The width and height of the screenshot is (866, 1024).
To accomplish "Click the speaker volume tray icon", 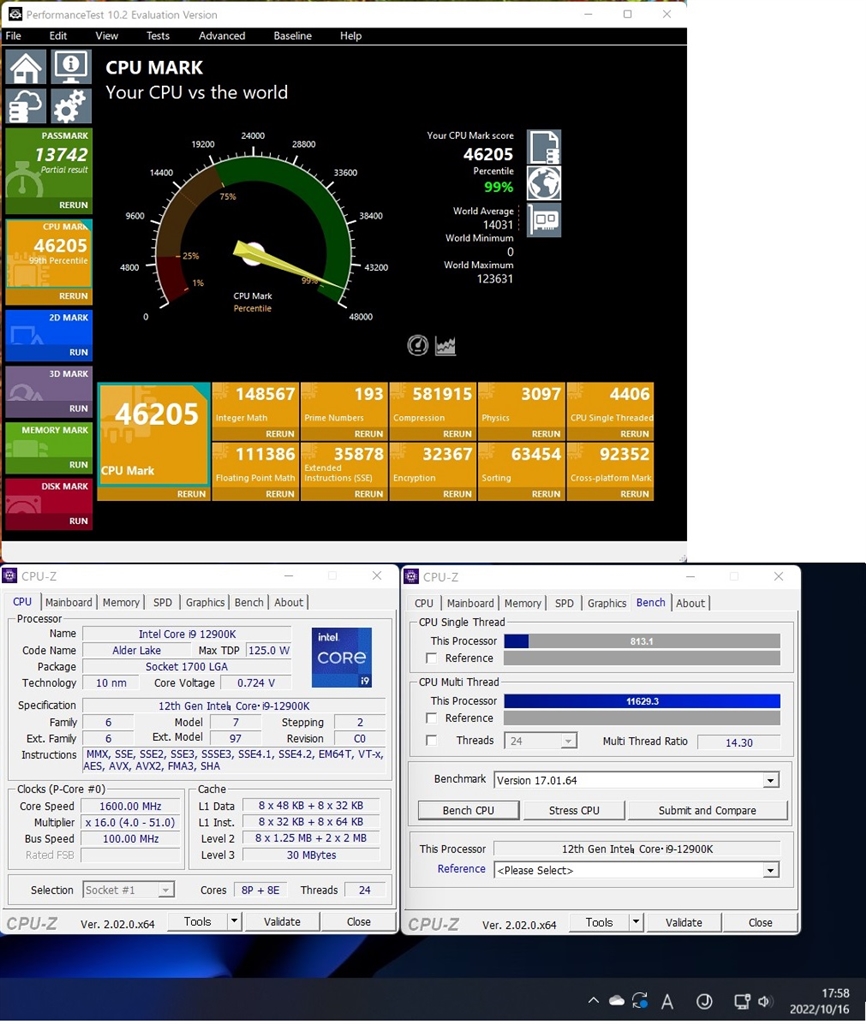I will [765, 1001].
